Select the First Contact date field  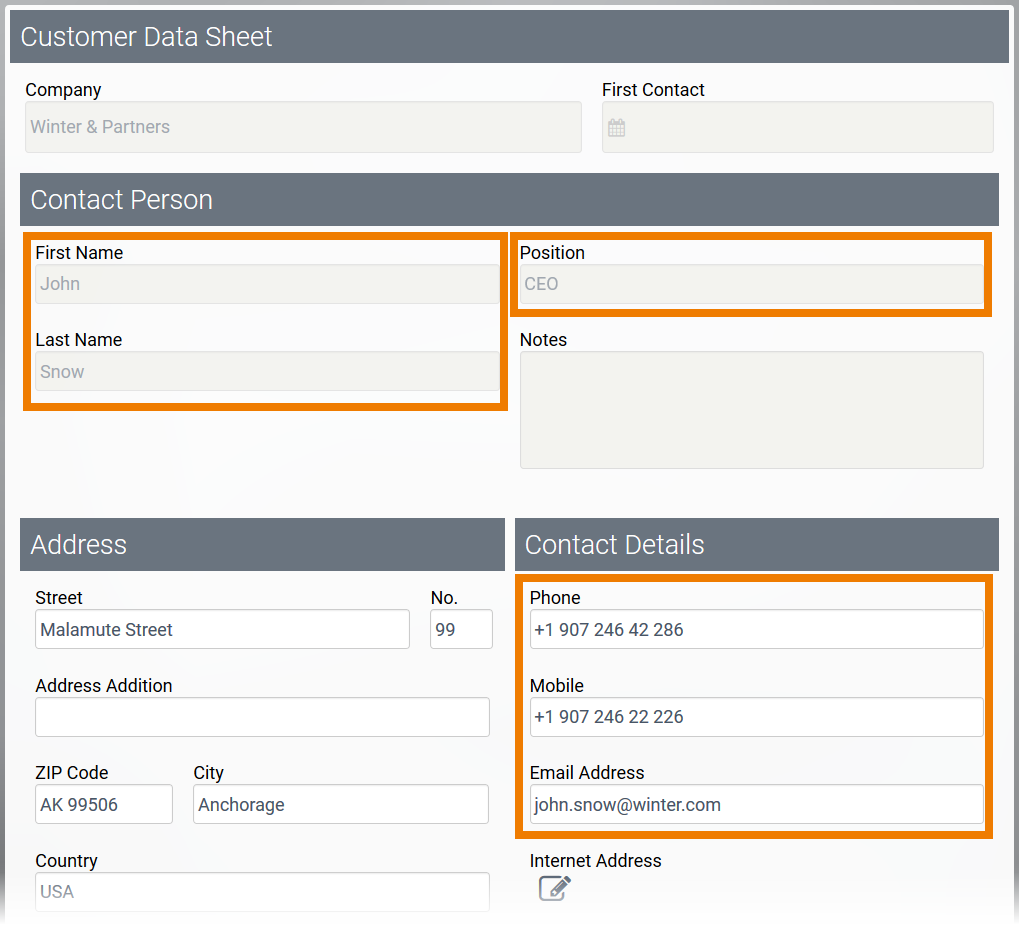pyautogui.click(x=810, y=127)
